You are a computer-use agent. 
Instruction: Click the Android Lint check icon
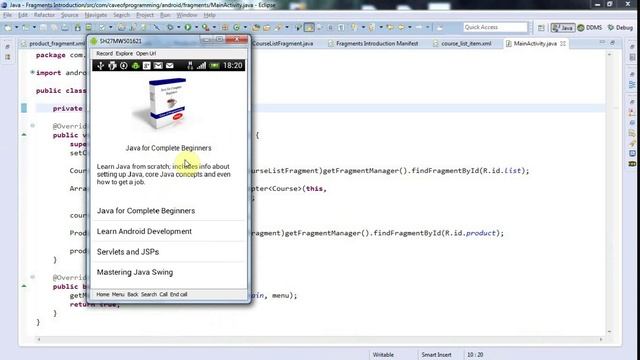102,27
